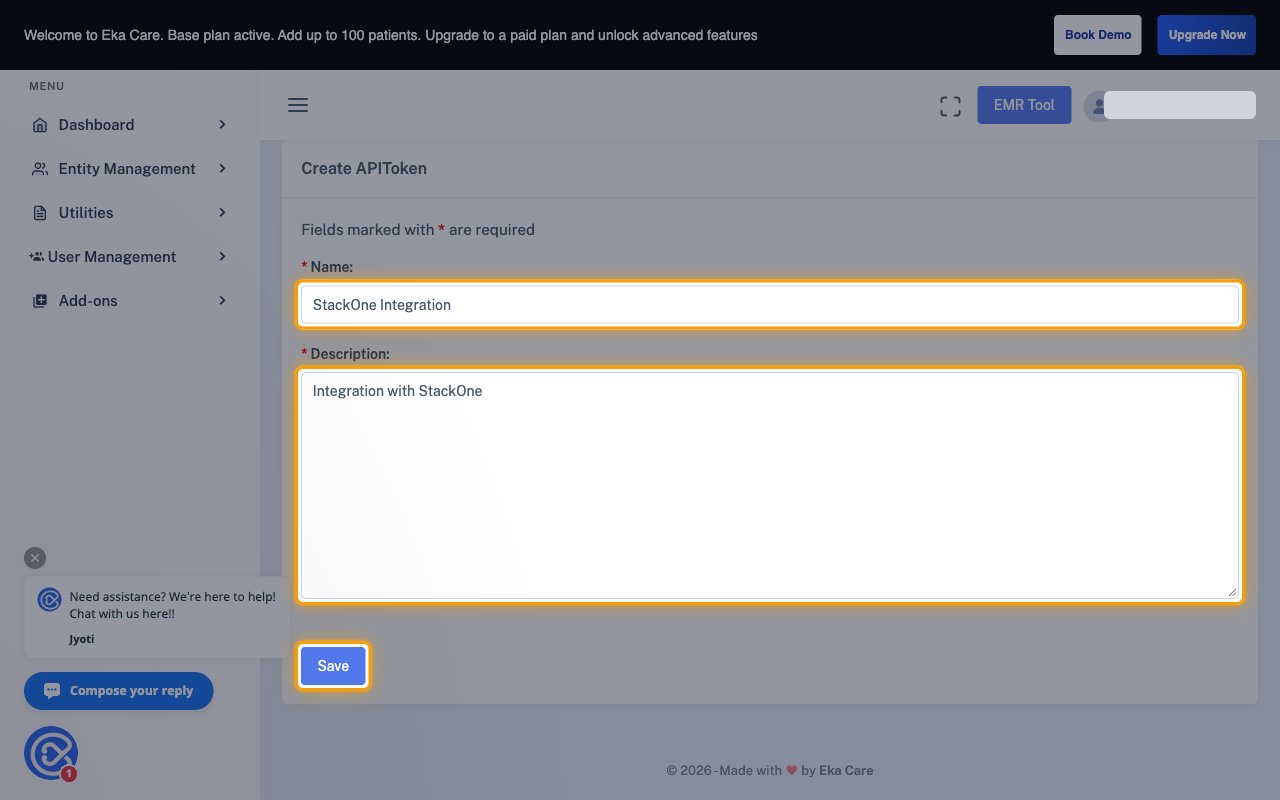Click the Eka Care footer text
Viewport: 1280px width, 800px height.
[x=846, y=771]
